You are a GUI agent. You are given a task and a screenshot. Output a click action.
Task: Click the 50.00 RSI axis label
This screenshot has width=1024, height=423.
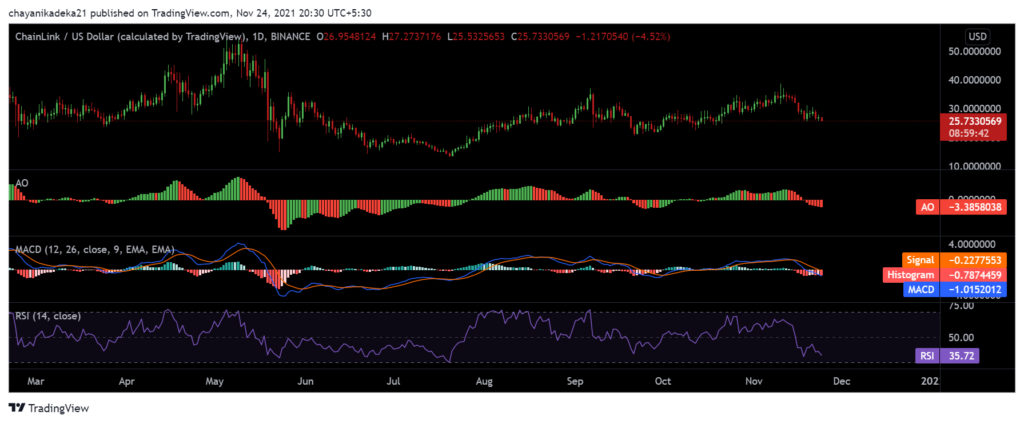[x=962, y=337]
